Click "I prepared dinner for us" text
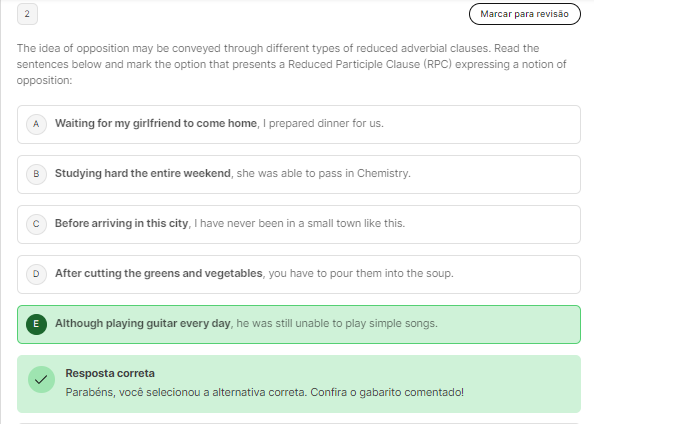695x424 pixels. click(323, 124)
